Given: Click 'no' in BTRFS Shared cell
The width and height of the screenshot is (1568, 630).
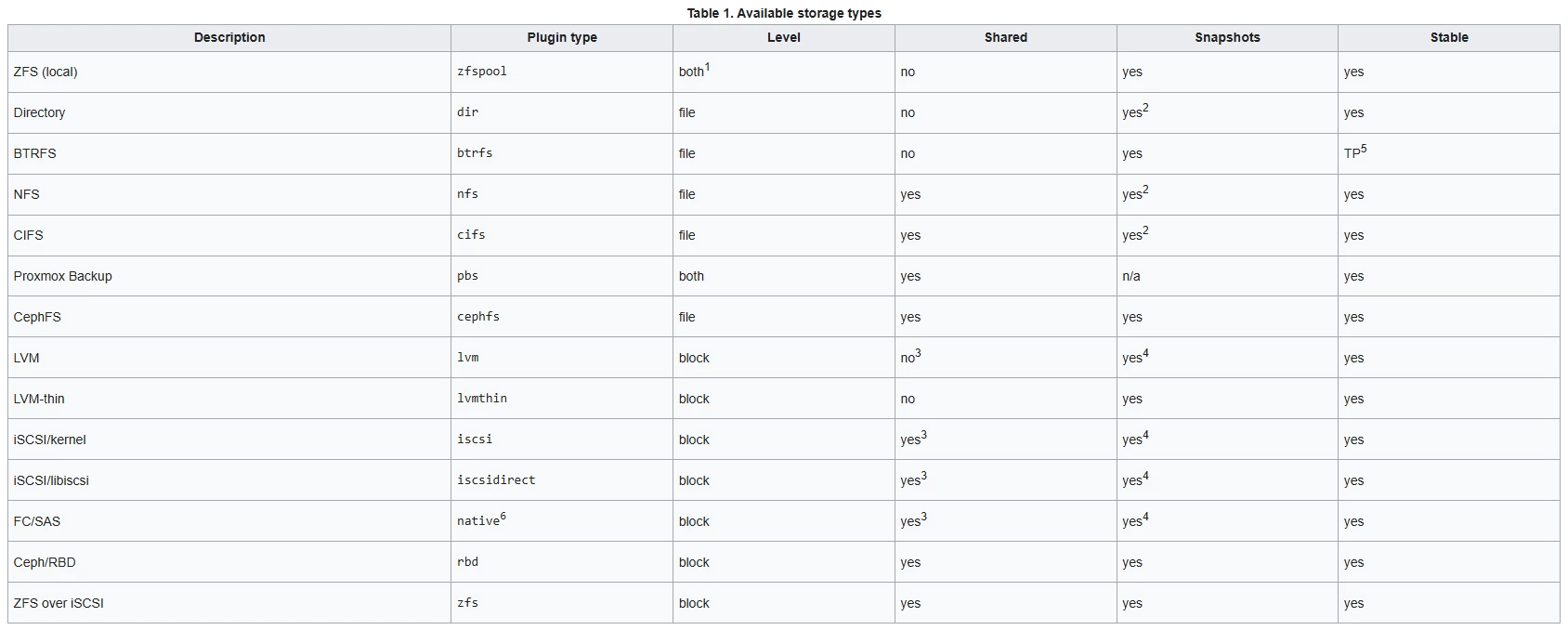Looking at the screenshot, I should [908, 154].
